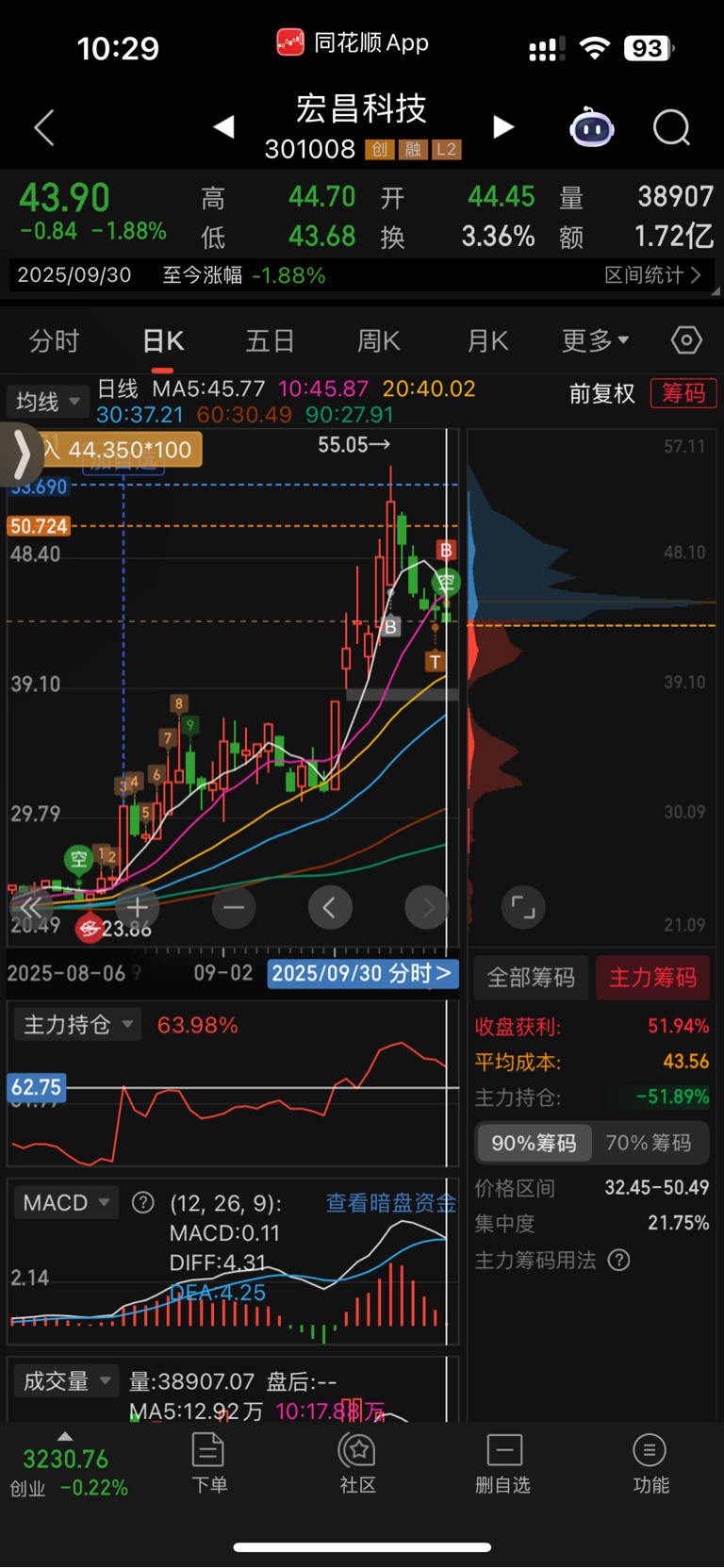Move chart cursor right one candle
724x1568 pixels.
point(427,907)
